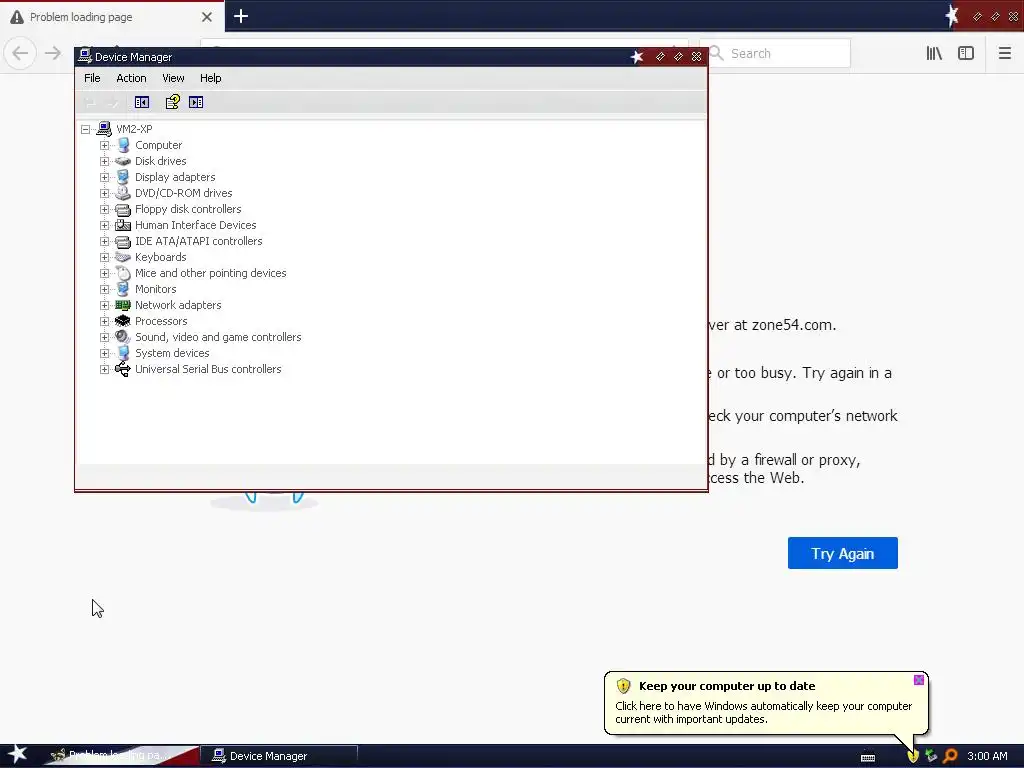Click the Scan for hardware changes toolbar icon
The height and width of the screenshot is (768, 1024).
click(196, 102)
